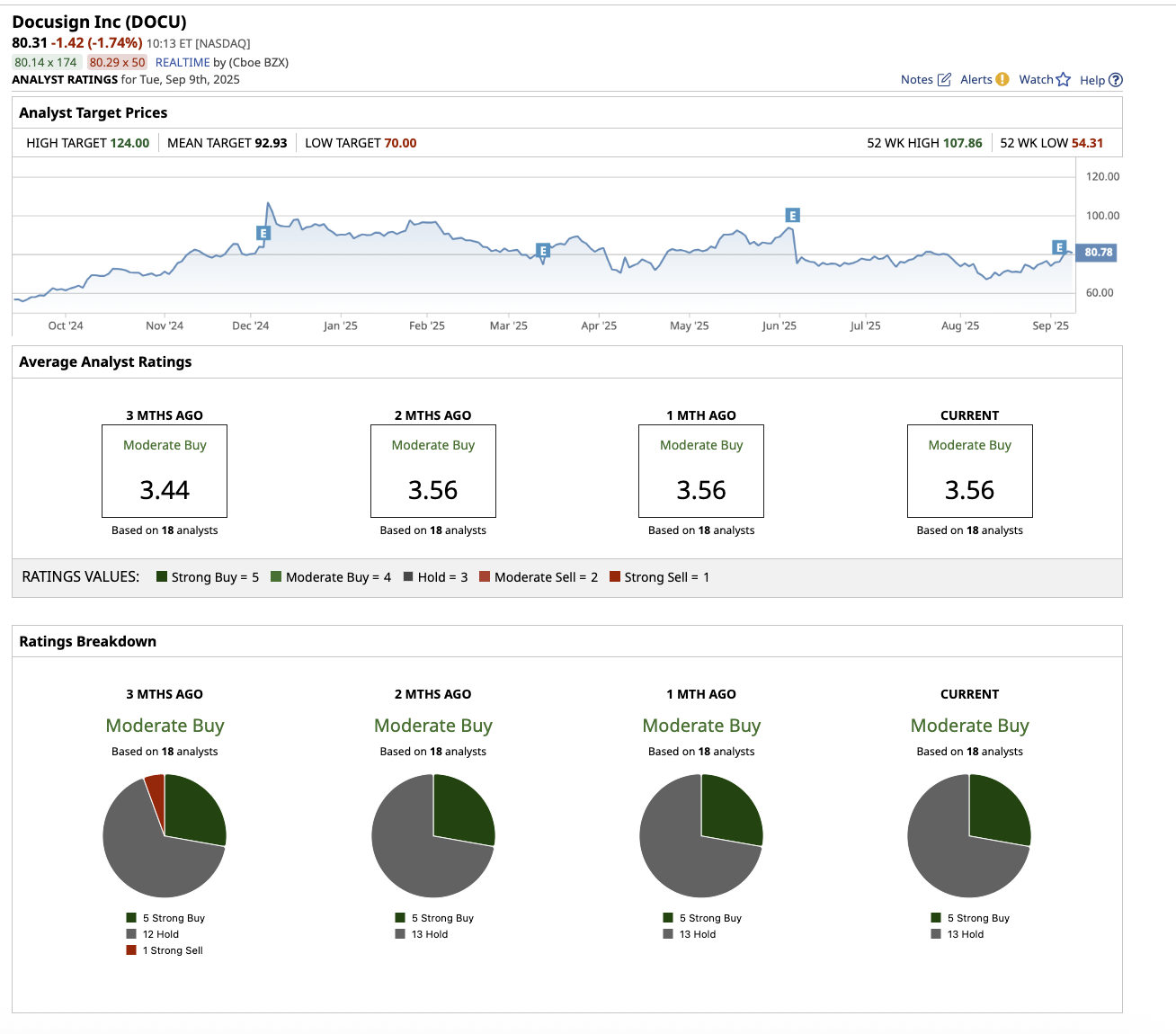This screenshot has width=1176, height=1034.
Task: Click the Strong Buy = 5 legend swatch
Action: 162,576
